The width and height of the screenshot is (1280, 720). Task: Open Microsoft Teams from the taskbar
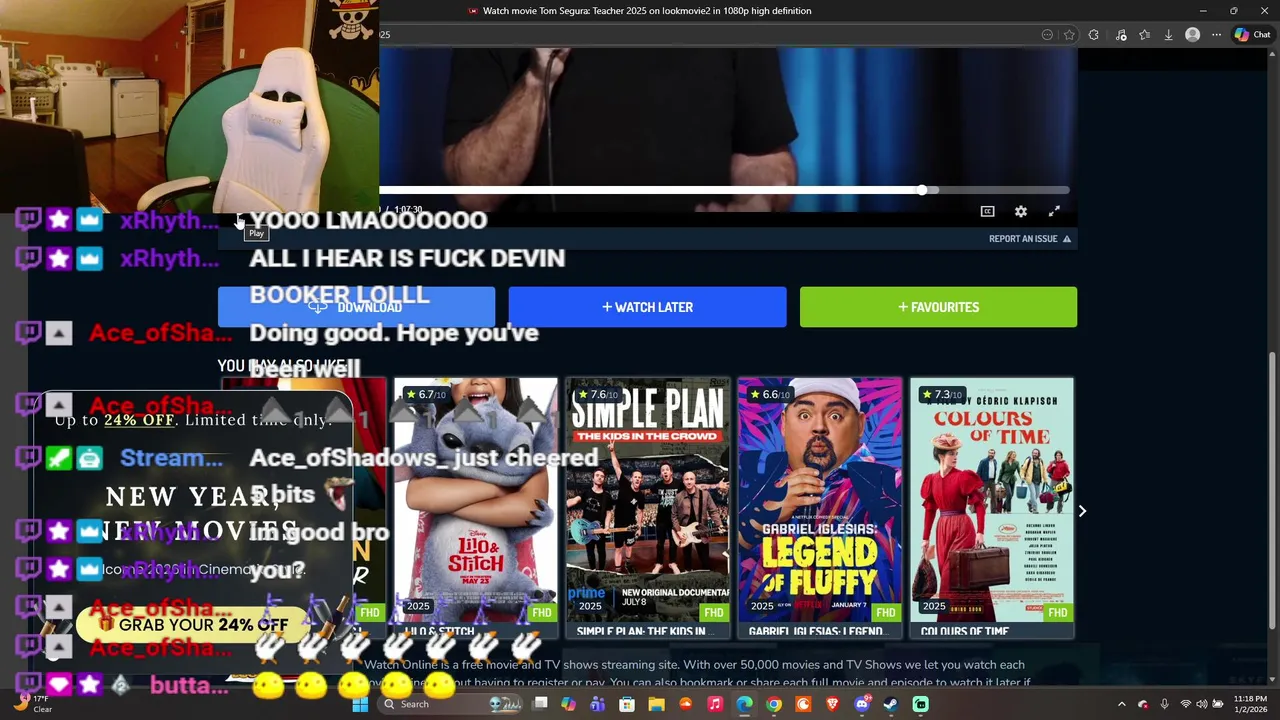[598, 704]
